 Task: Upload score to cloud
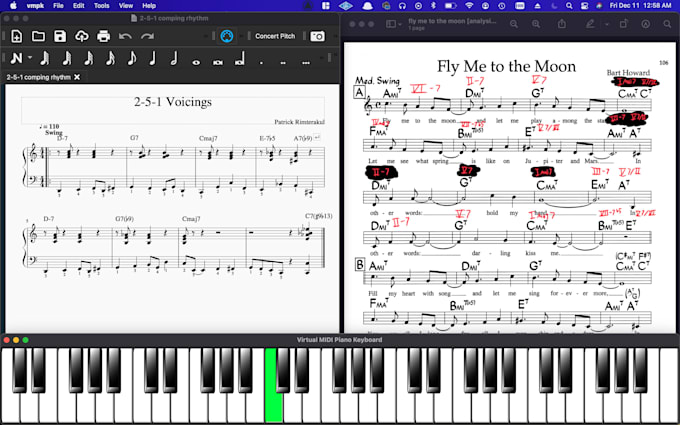82,36
